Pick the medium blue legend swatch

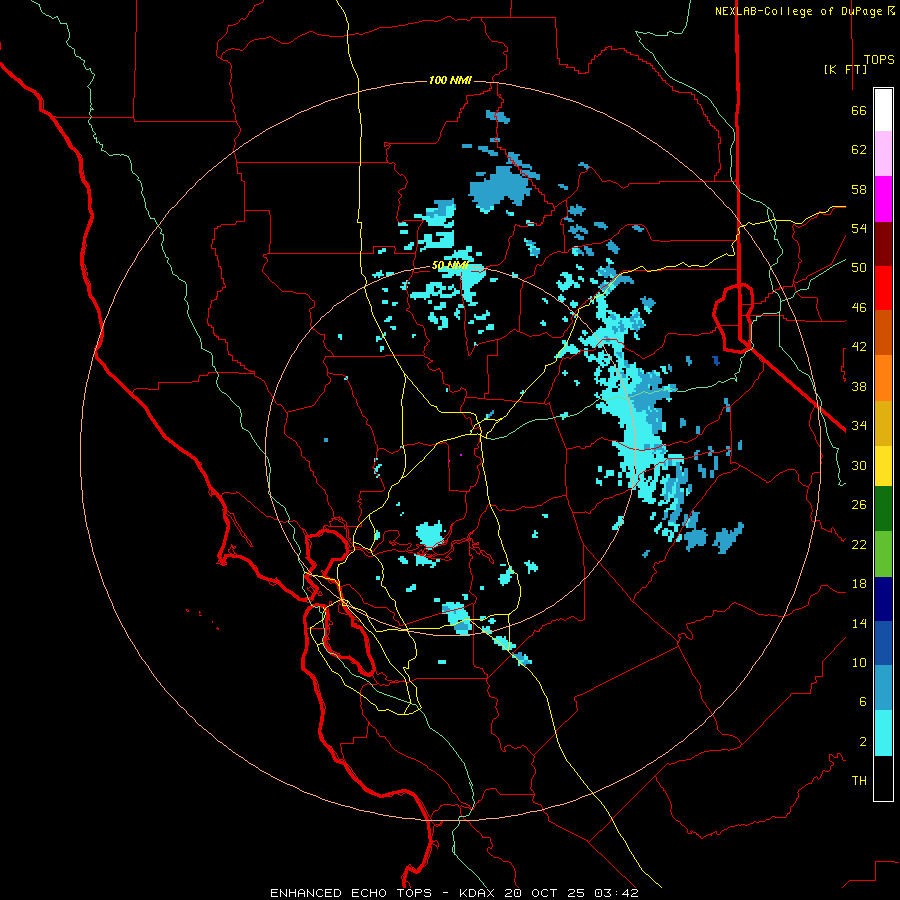[x=883, y=643]
